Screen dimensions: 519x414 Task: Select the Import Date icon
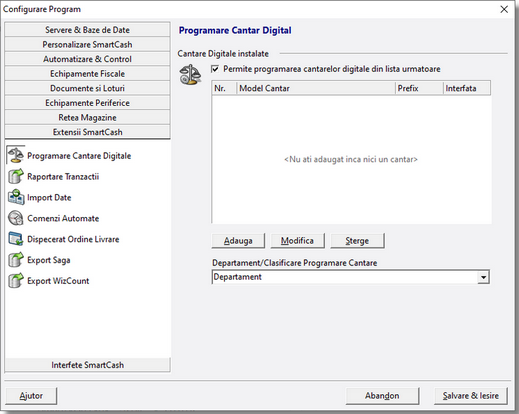16,197
